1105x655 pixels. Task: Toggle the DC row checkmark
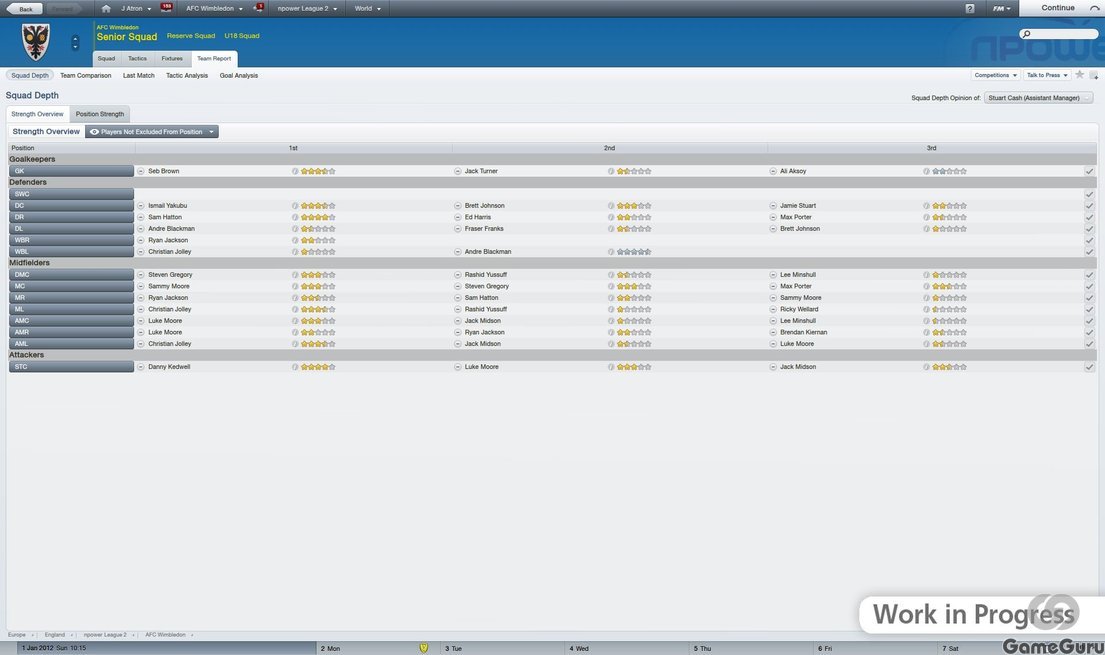pos(1089,206)
